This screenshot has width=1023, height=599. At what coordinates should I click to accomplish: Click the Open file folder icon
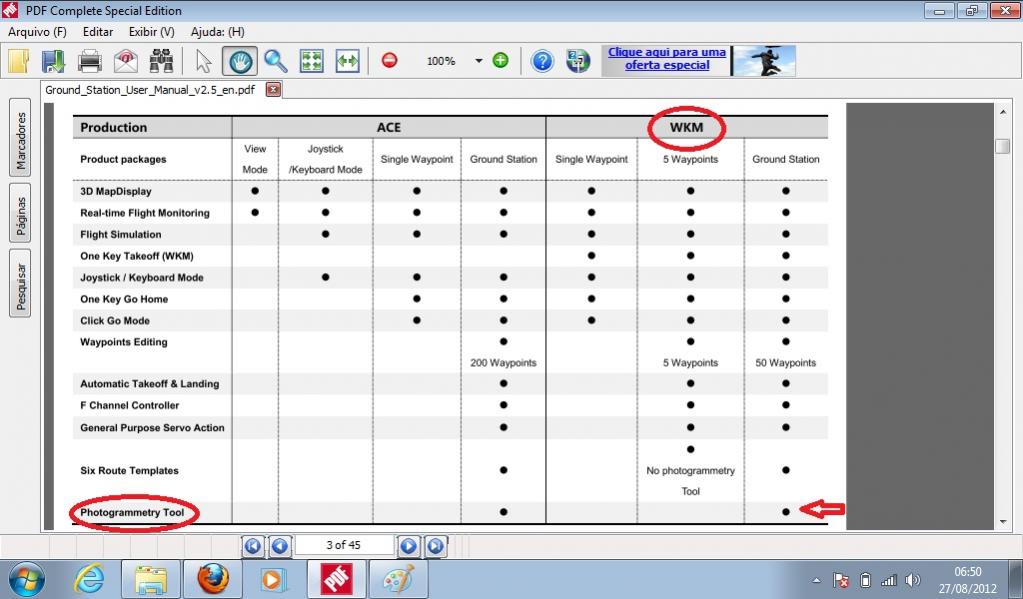click(x=18, y=61)
